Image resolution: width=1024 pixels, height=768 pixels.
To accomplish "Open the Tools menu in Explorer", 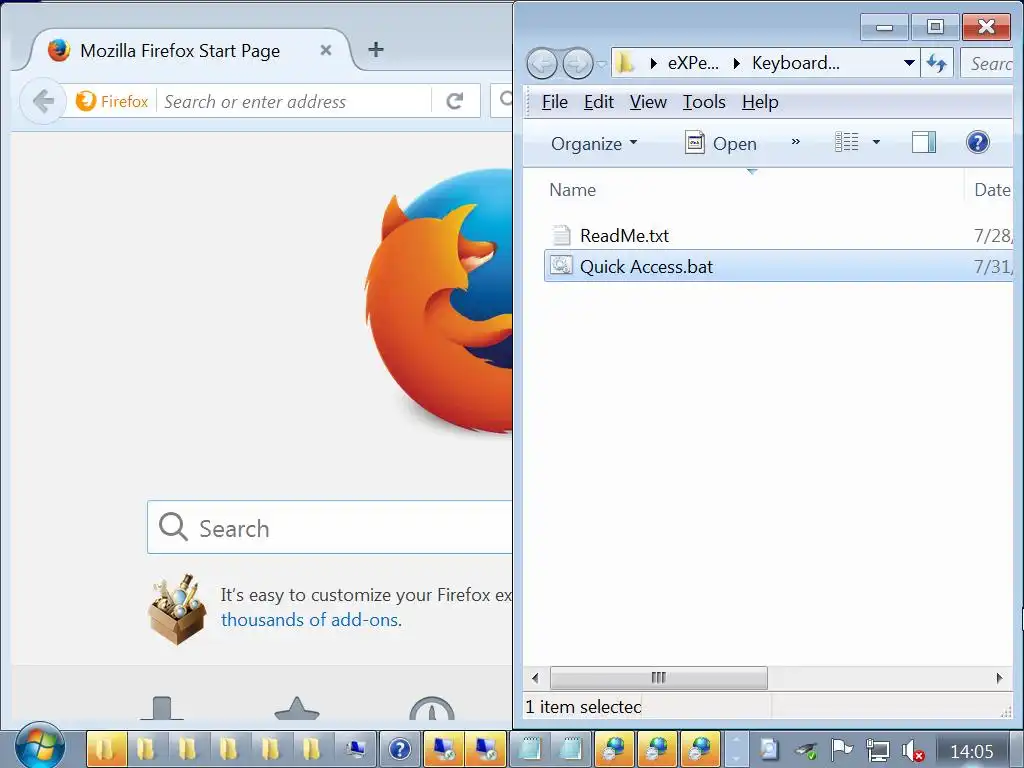I will [704, 102].
